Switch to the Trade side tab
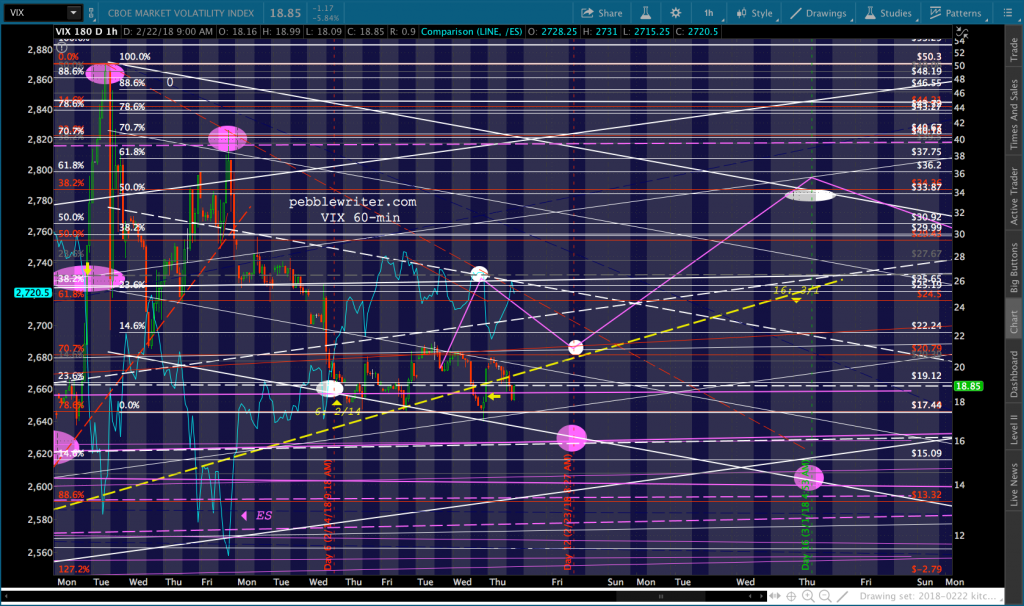 tap(1014, 50)
